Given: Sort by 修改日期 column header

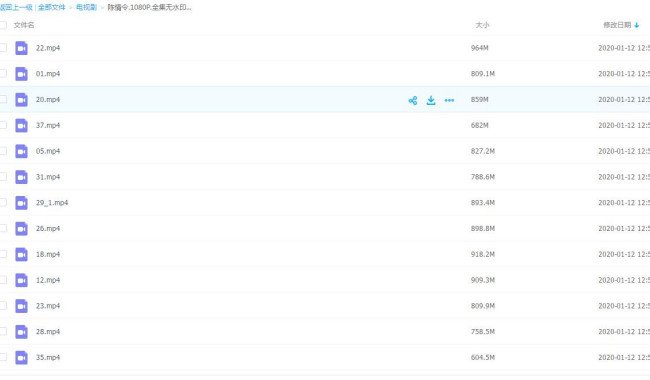Looking at the screenshot, I should (x=617, y=25).
